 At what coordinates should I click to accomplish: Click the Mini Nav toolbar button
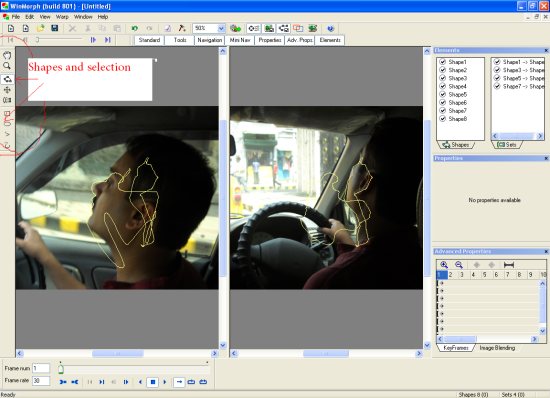tap(240, 40)
